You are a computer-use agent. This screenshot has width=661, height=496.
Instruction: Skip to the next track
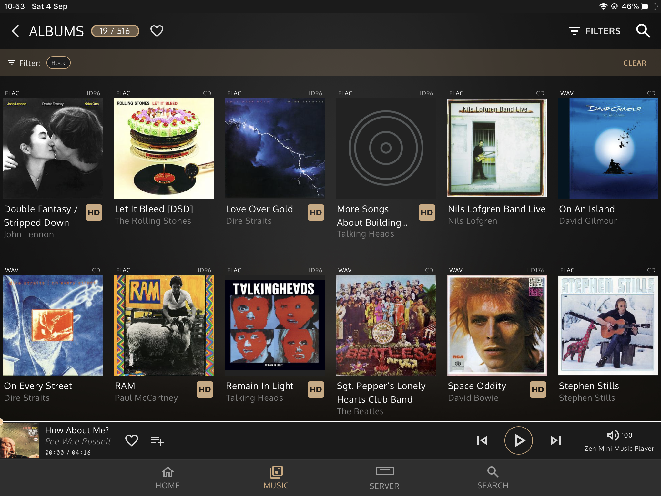point(556,440)
